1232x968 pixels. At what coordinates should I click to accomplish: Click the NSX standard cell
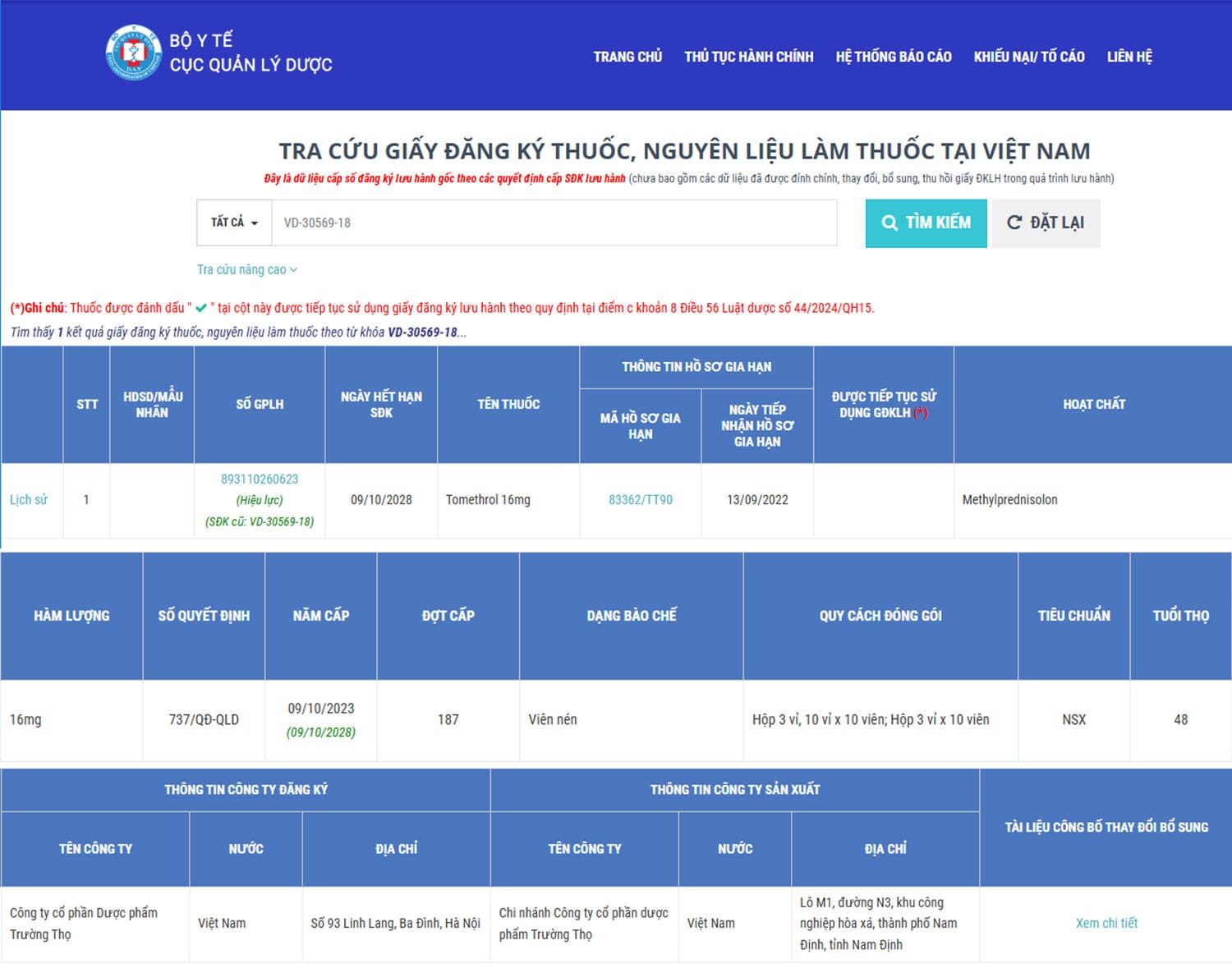(x=1074, y=719)
